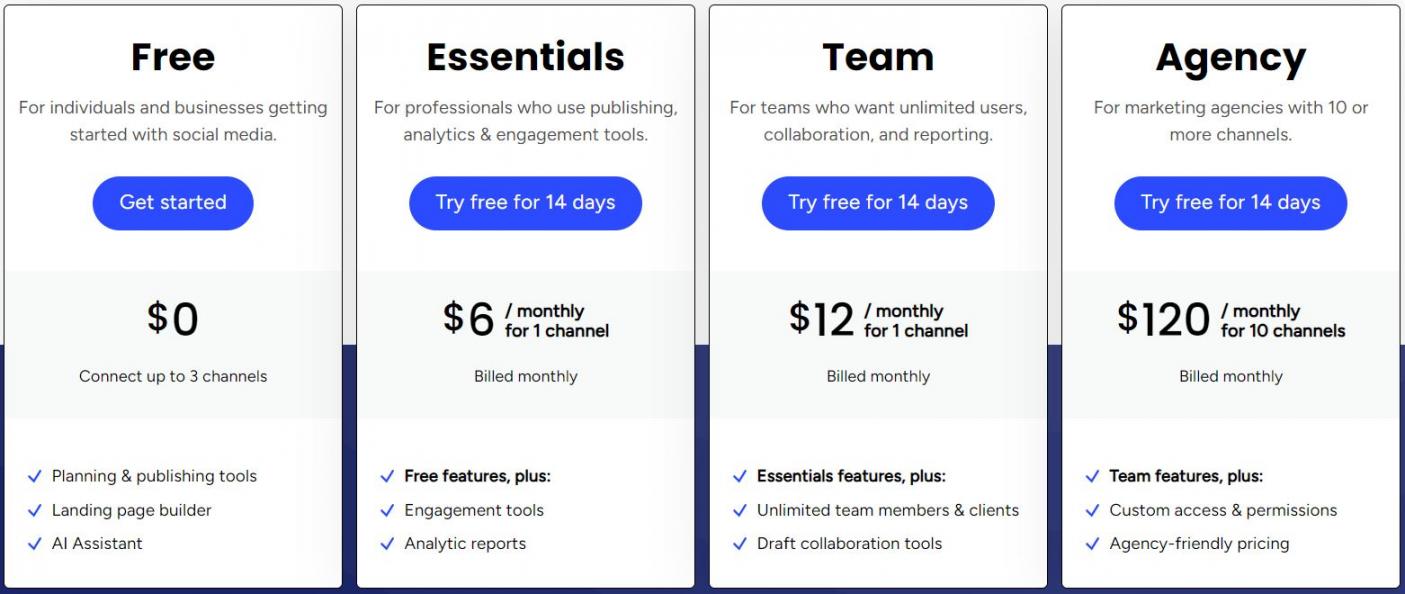Click checkmark beside Draft collaboration tools
Screen dimensions: 1405x594
(x=740, y=544)
